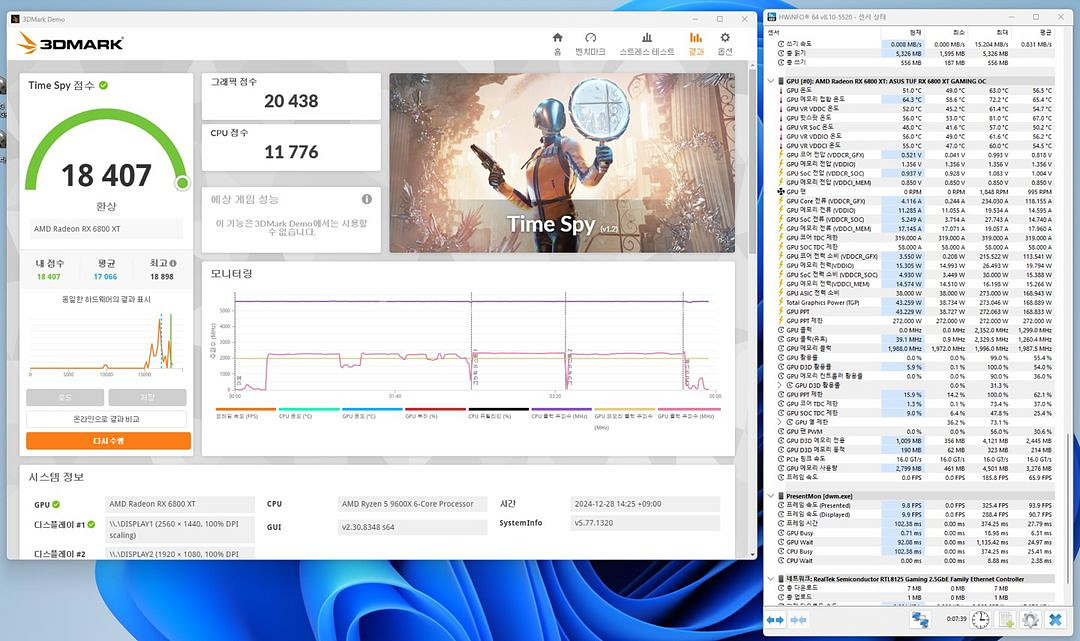The image size is (1080, 641).
Task: Click the info icon next to best score
Action: click(173, 263)
